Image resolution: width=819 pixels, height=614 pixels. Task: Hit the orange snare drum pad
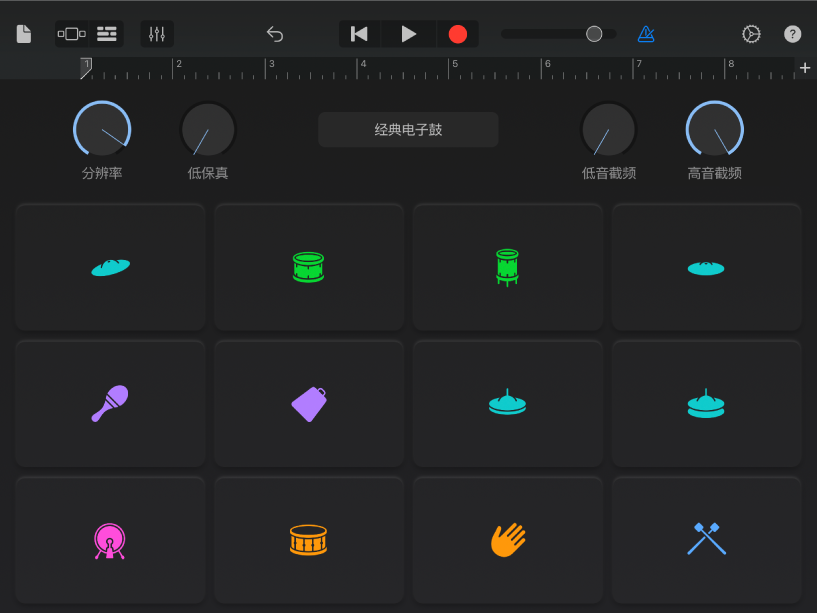click(309, 540)
